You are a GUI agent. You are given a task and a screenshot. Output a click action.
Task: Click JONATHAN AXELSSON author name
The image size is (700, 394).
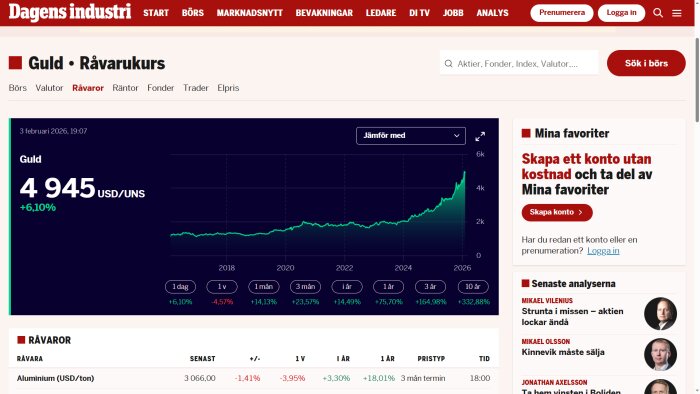click(554, 382)
